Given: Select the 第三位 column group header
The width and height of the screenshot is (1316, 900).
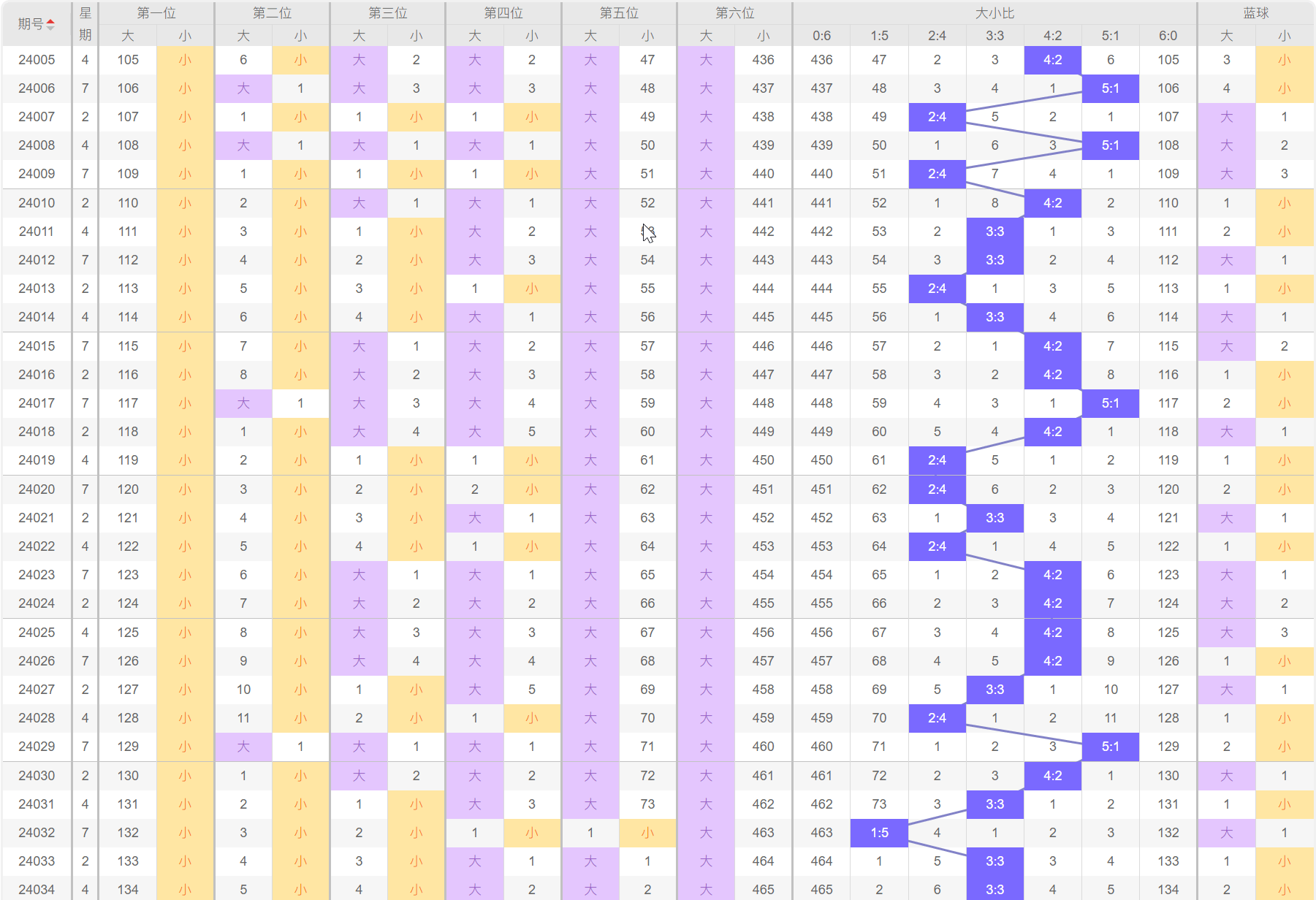Looking at the screenshot, I should pos(387,13).
